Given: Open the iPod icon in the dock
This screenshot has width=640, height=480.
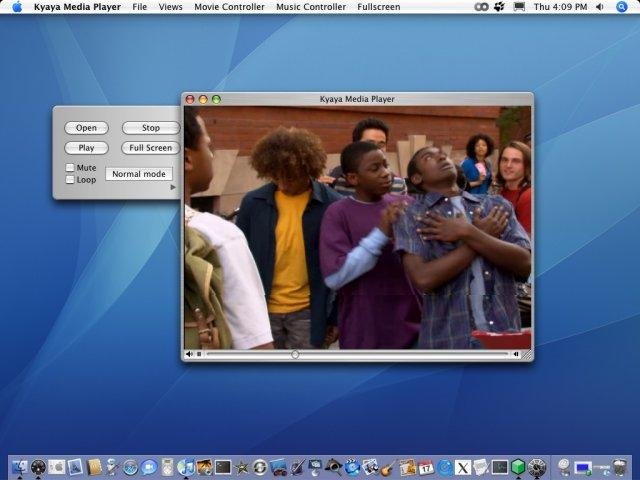Looking at the screenshot, I should 167,467.
